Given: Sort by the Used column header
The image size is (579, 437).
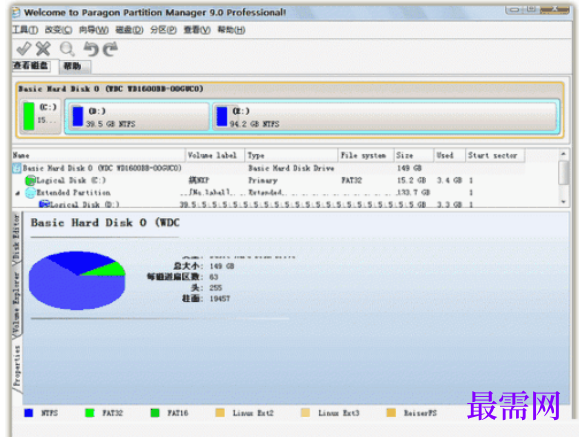Looking at the screenshot, I should [449, 156].
